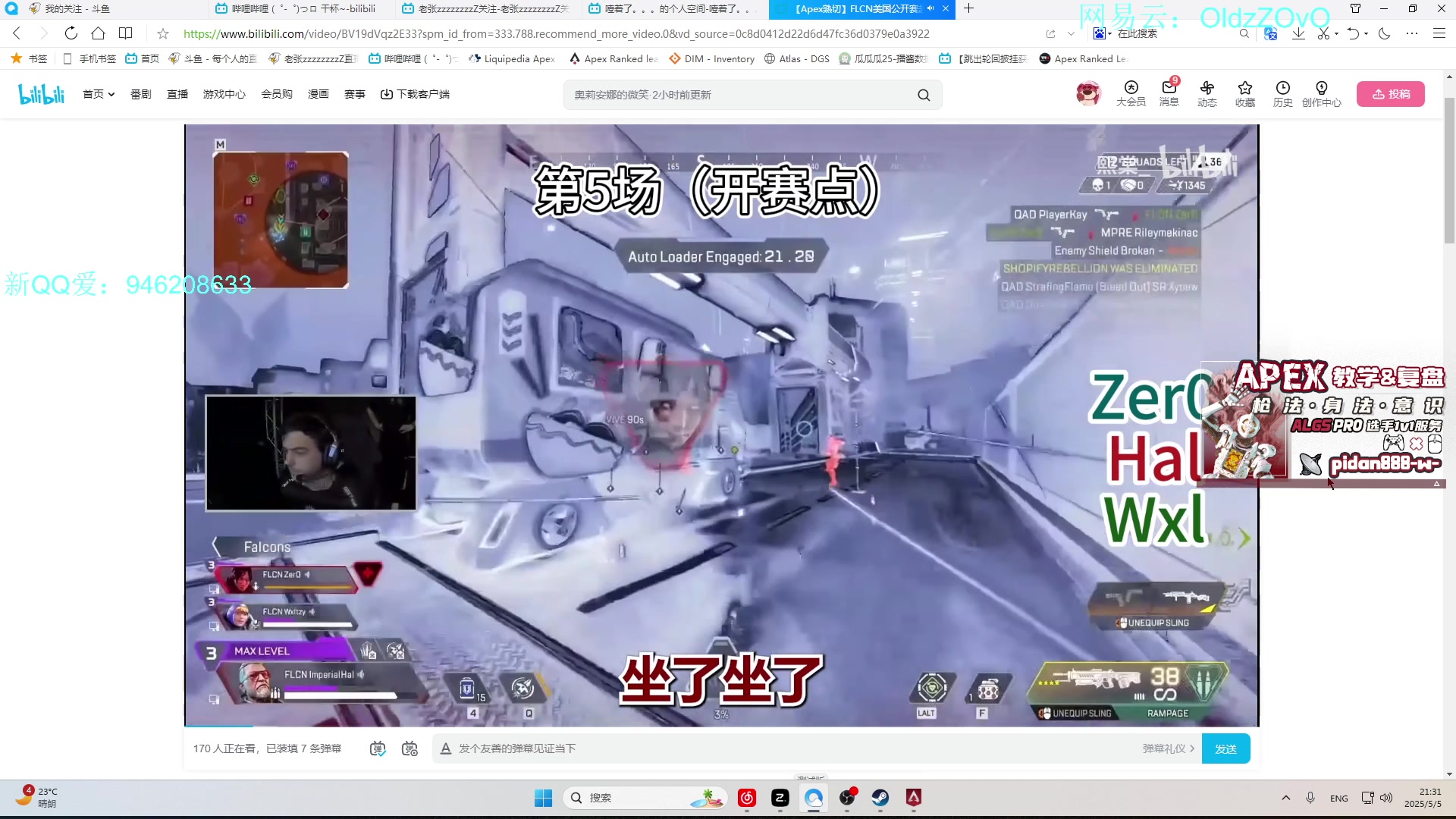Open the browser translate icon
Image resolution: width=1456 pixels, height=819 pixels.
point(1271,33)
